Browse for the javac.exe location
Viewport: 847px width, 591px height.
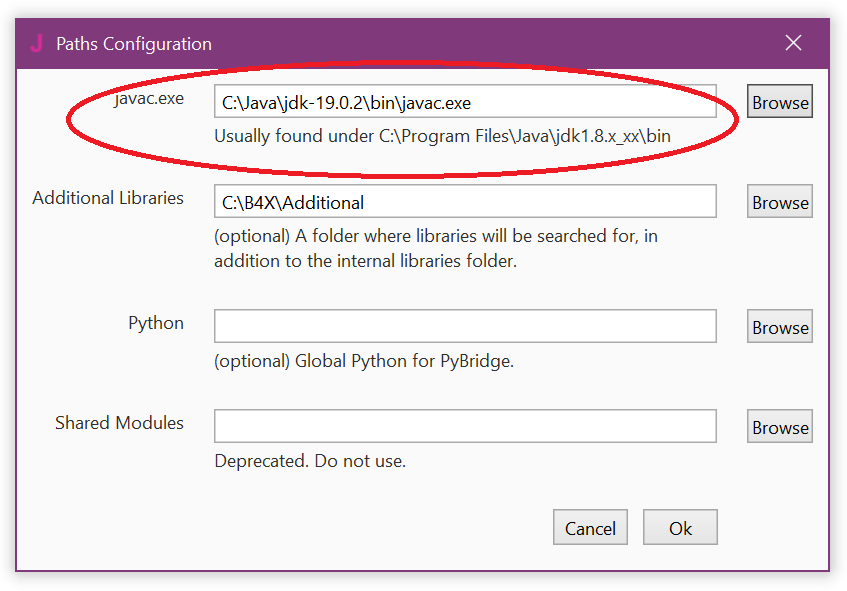(x=780, y=102)
